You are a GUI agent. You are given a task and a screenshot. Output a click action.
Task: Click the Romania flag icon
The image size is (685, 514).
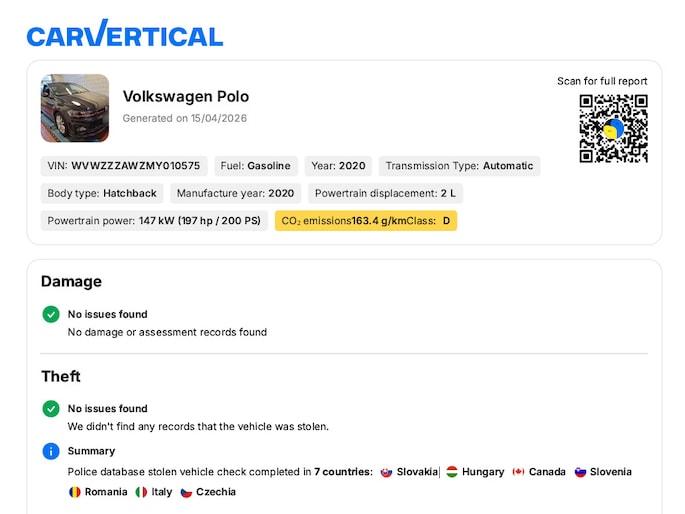point(74,492)
